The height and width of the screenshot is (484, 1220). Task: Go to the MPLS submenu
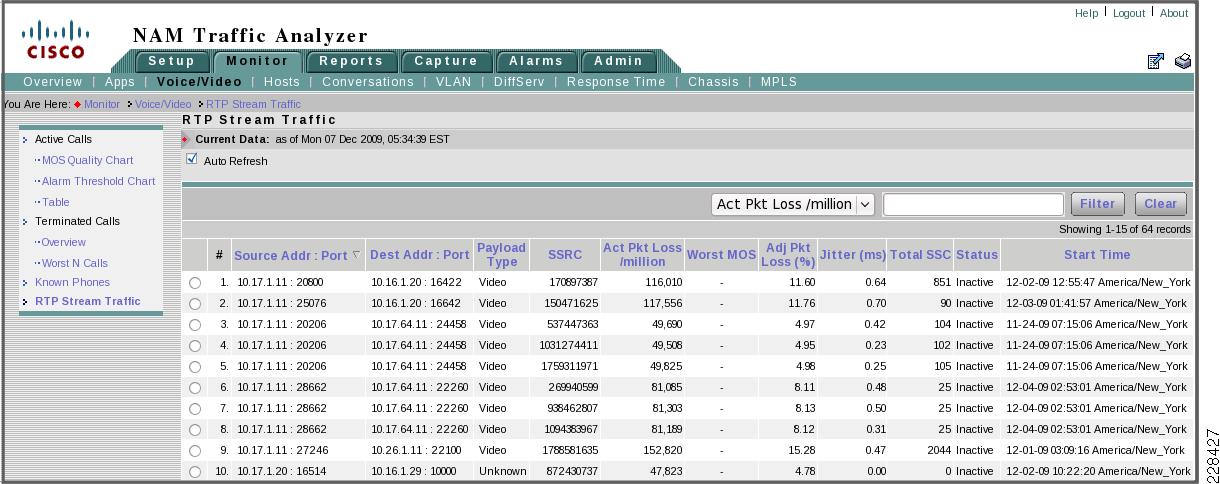[779, 82]
